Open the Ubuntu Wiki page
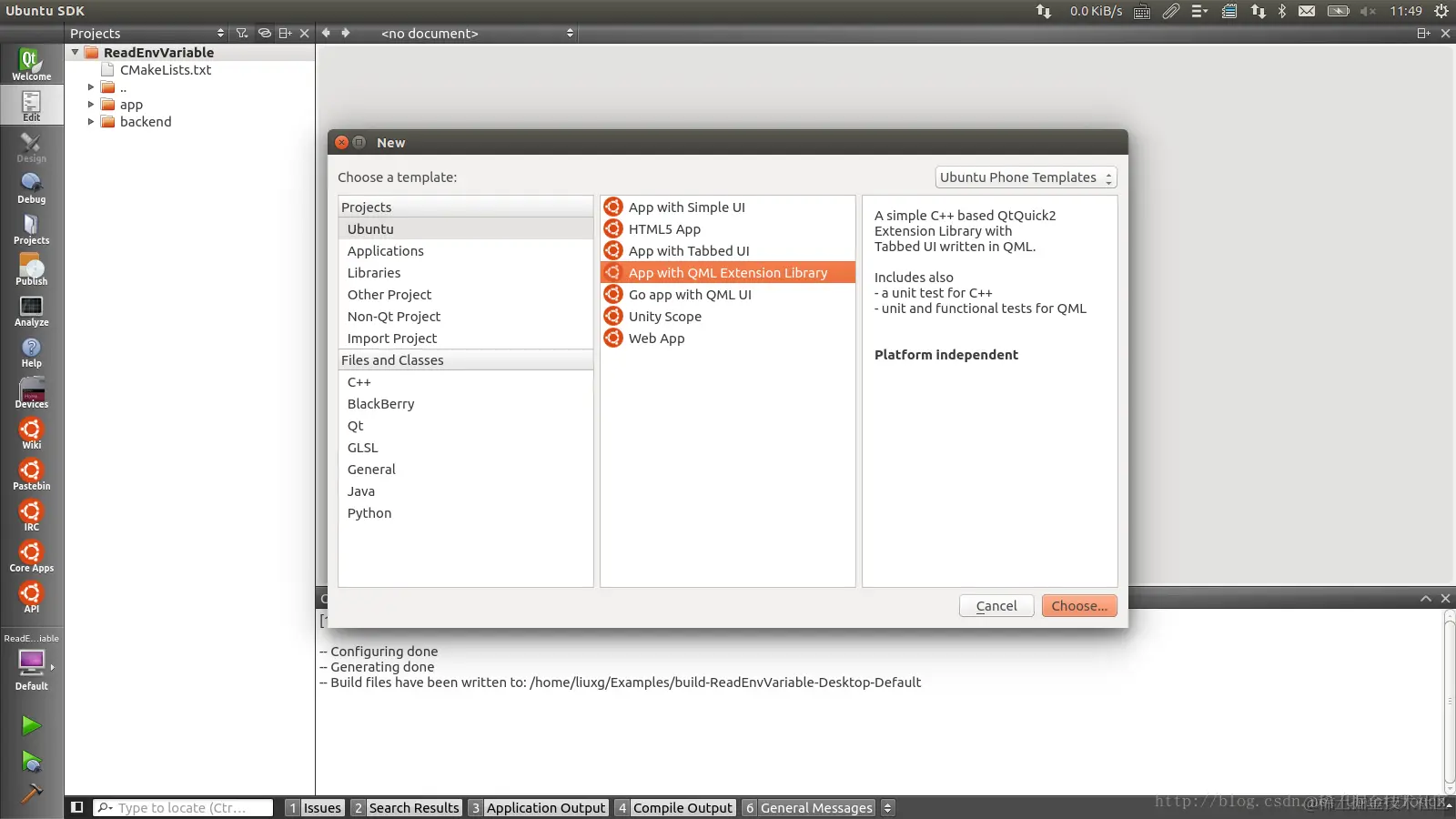Screen dimensions: 1456x819 (x=31, y=434)
